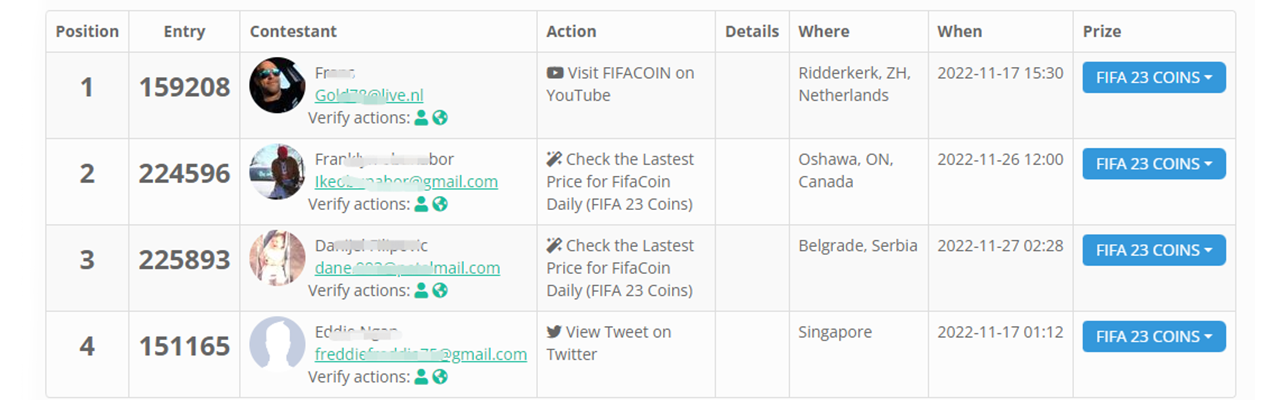Expand FIFA 23 COINS prize for position 3
Viewport: 1280px width, 400px height.
click(1154, 250)
